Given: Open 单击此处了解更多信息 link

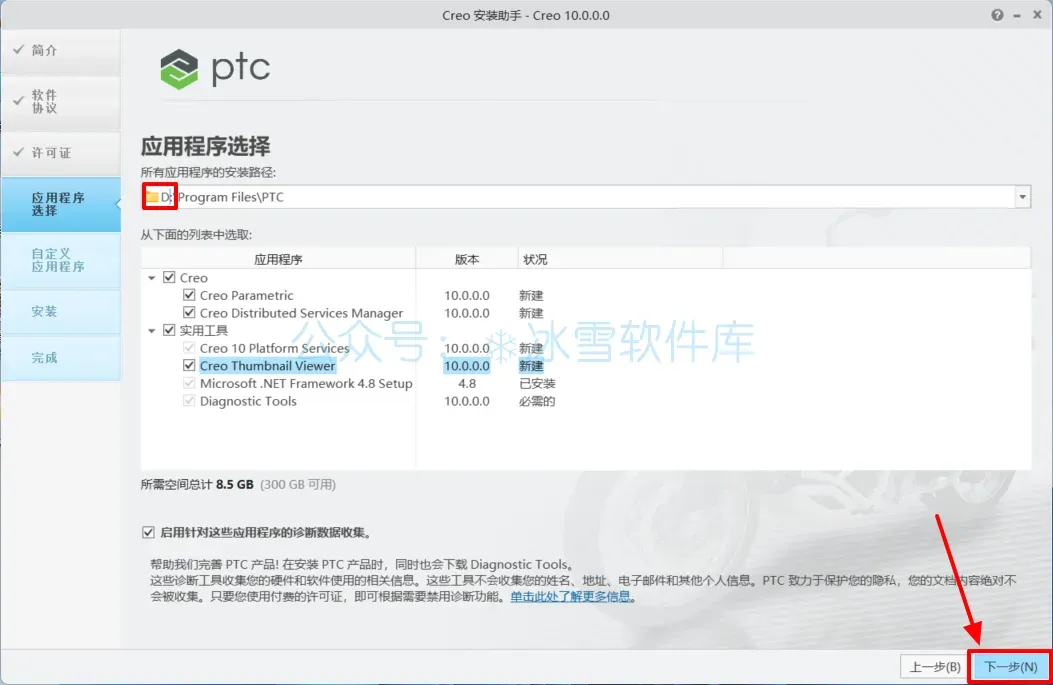Looking at the screenshot, I should pyautogui.click(x=570, y=596).
